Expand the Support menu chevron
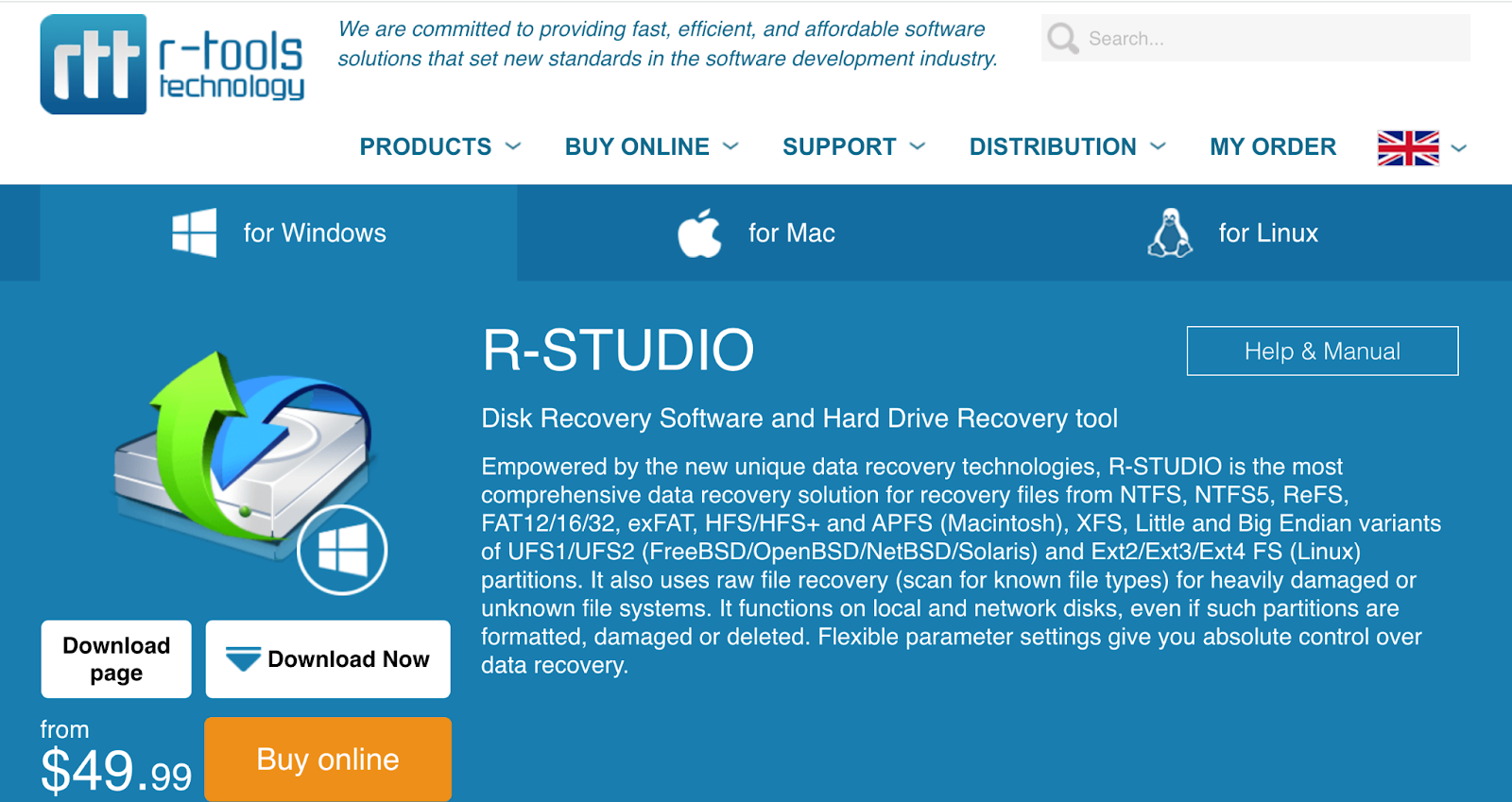Image resolution: width=1512 pixels, height=802 pixels. click(918, 146)
